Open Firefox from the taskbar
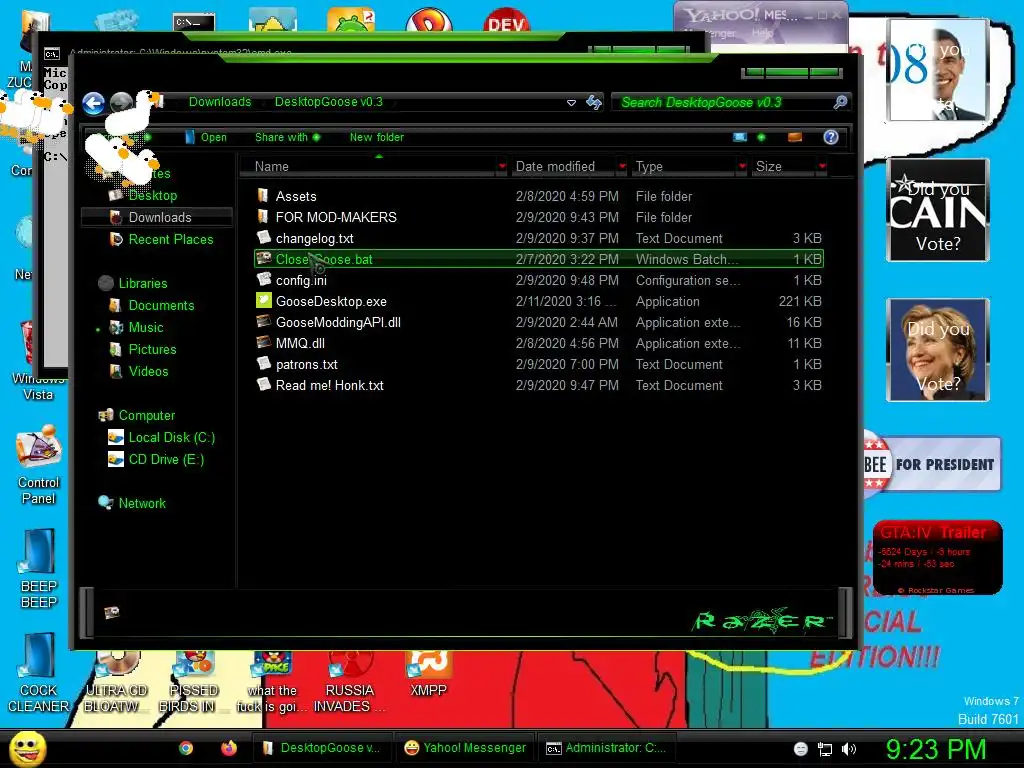This screenshot has width=1024, height=768. click(x=229, y=748)
